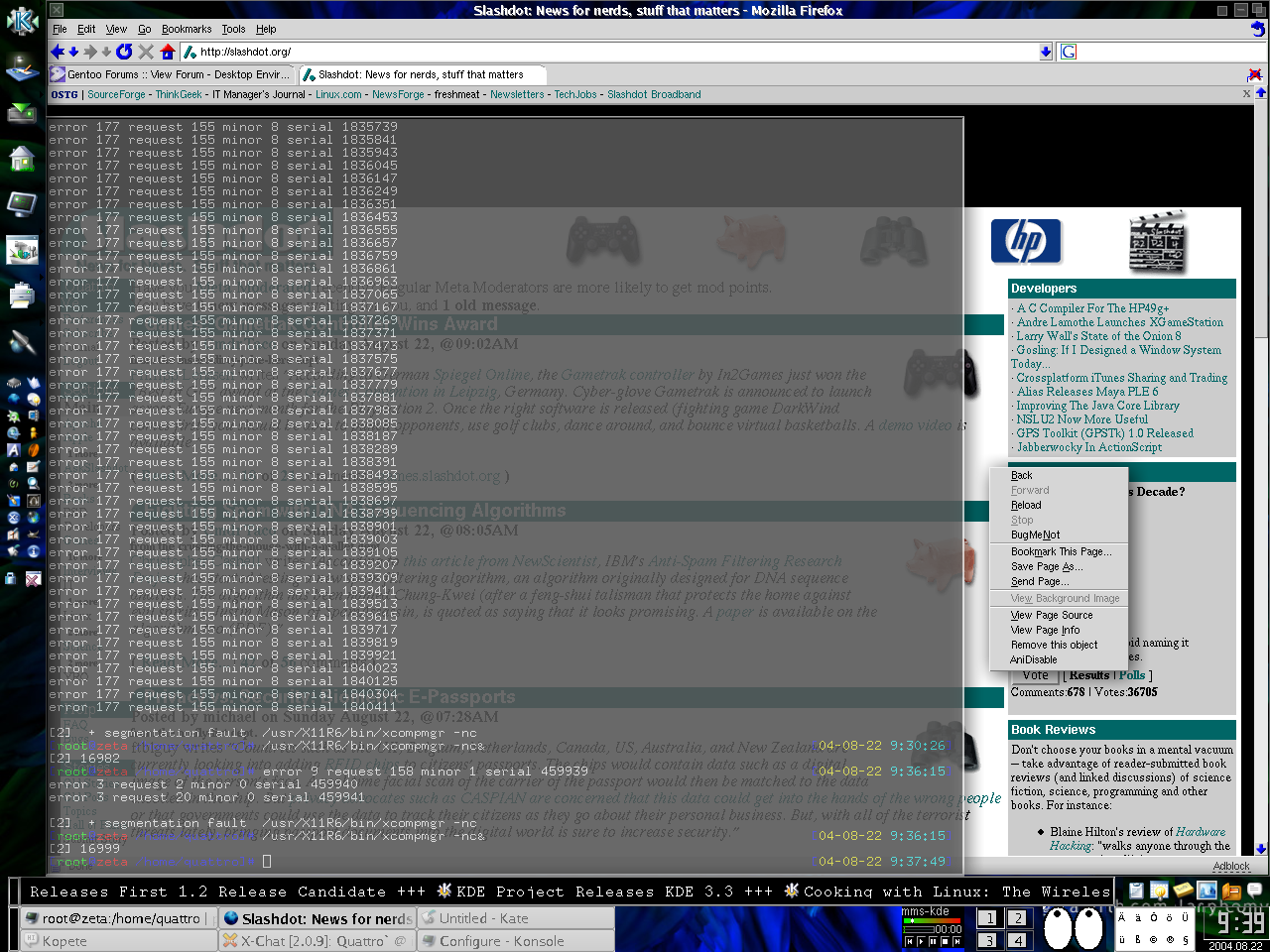Choose View Page Info in context menu

[1059, 630]
